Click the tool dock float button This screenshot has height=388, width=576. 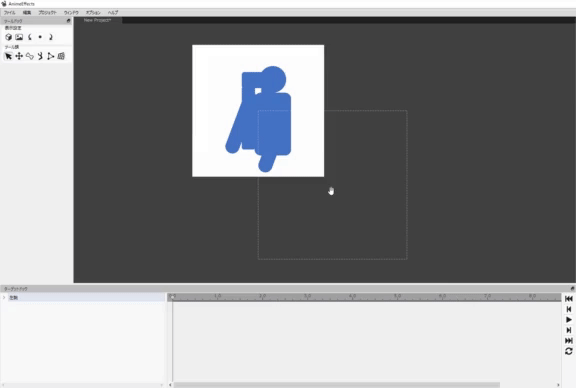click(x=68, y=21)
